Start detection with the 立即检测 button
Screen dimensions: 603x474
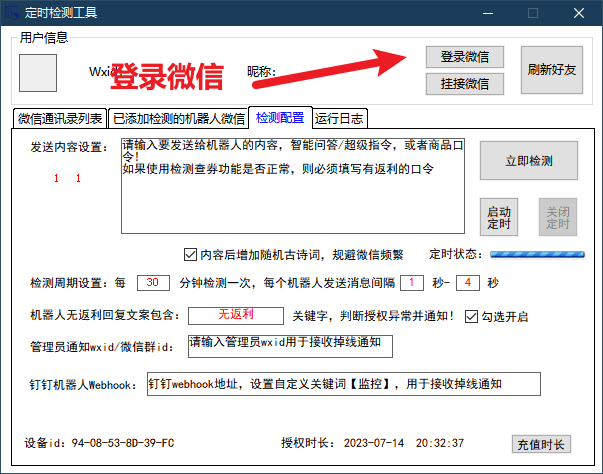pyautogui.click(x=528, y=160)
